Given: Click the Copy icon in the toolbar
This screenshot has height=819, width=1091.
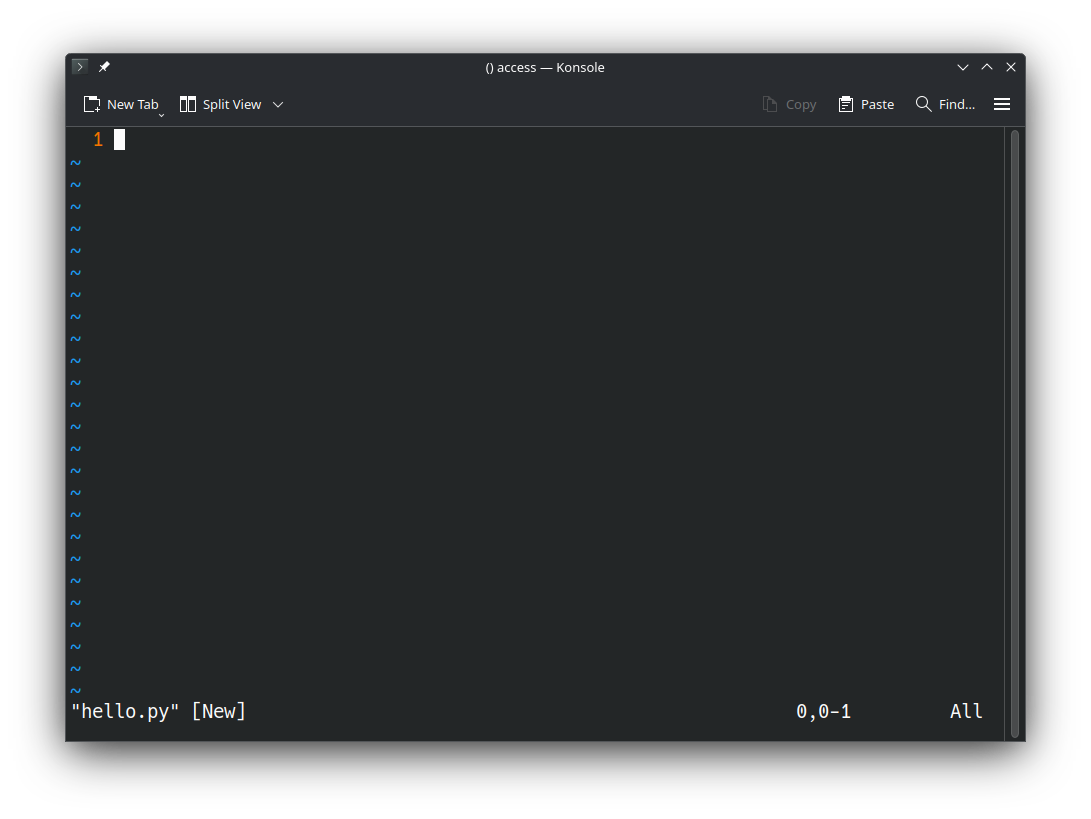Looking at the screenshot, I should click(x=768, y=103).
